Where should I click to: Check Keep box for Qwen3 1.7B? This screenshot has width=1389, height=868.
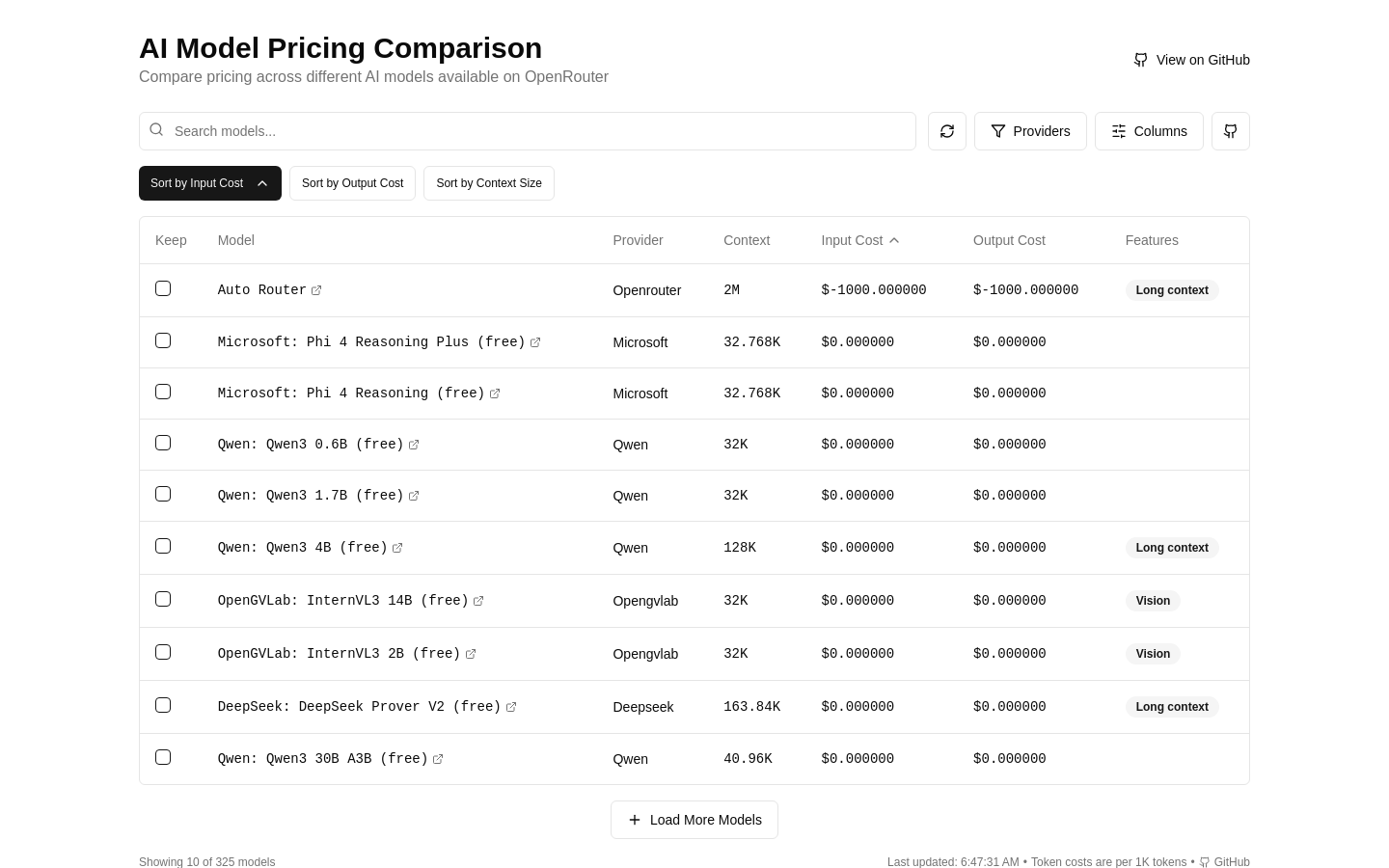point(163,494)
